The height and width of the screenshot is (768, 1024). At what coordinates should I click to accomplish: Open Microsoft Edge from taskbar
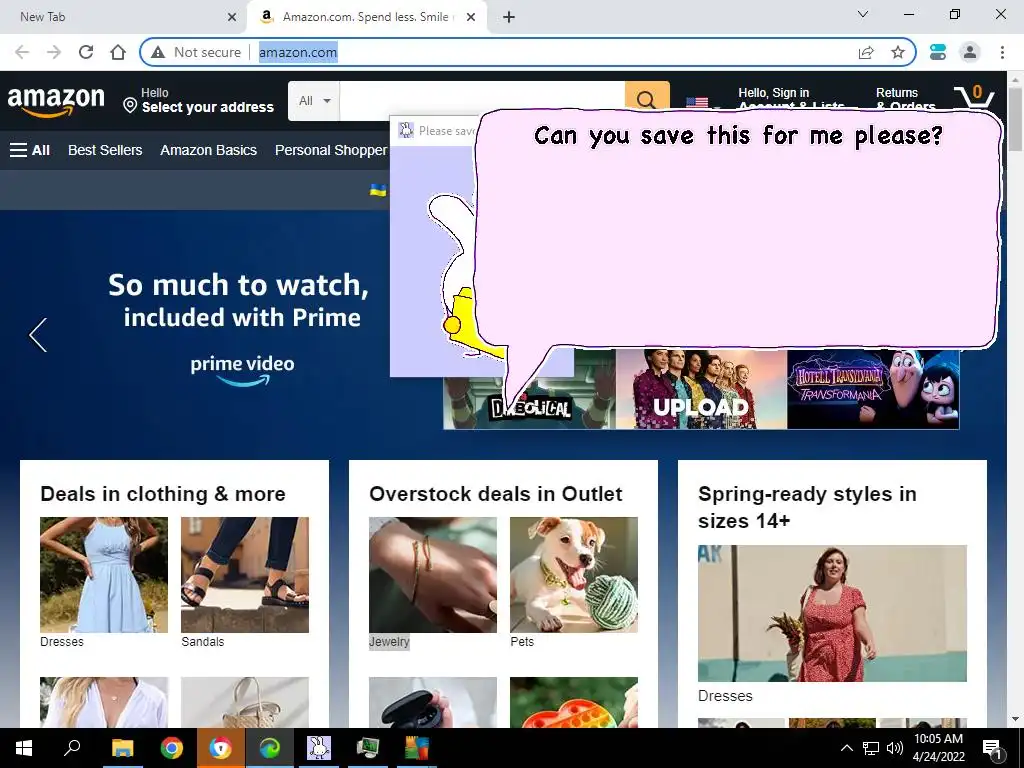(269, 748)
